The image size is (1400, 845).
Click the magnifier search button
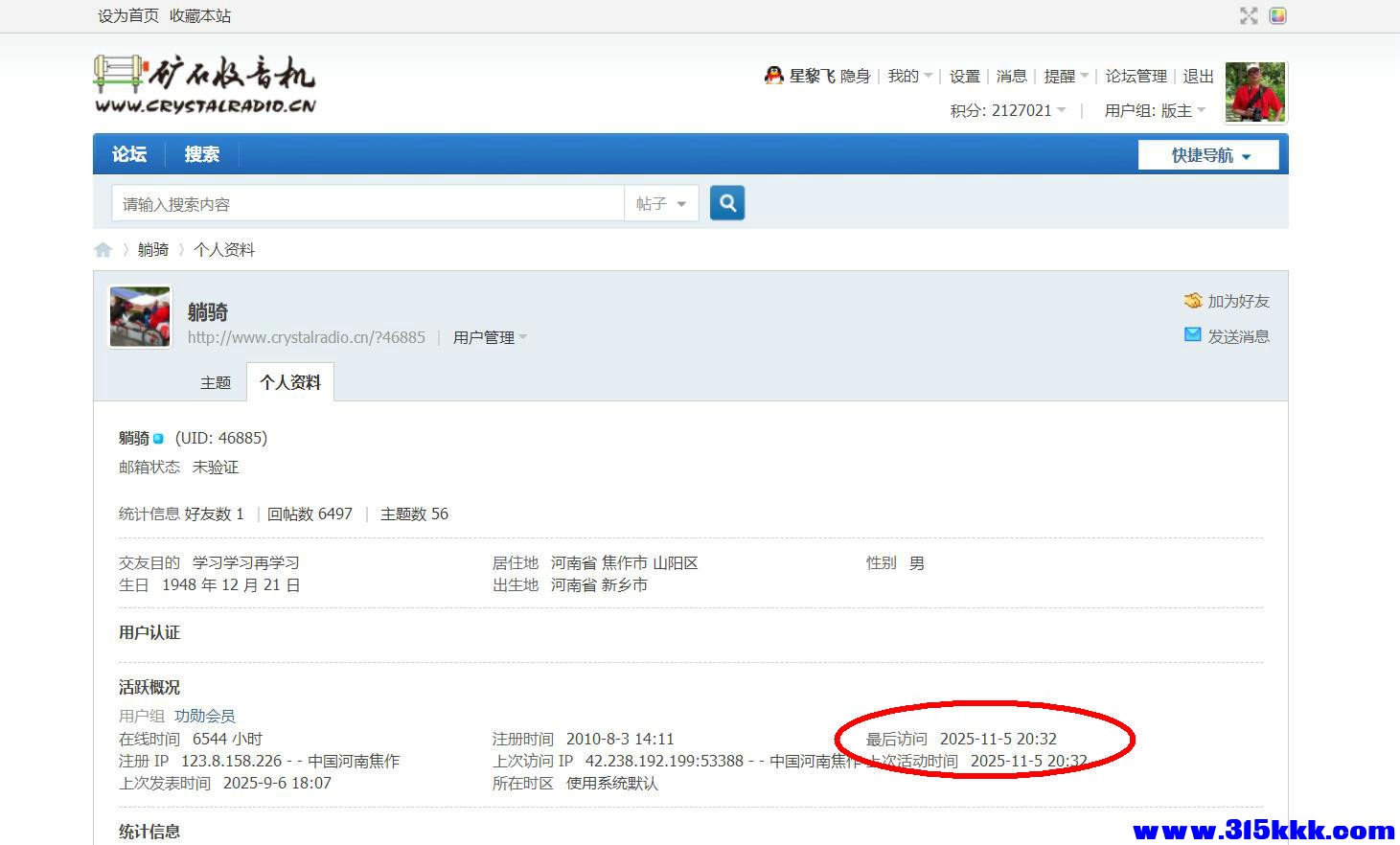(726, 202)
